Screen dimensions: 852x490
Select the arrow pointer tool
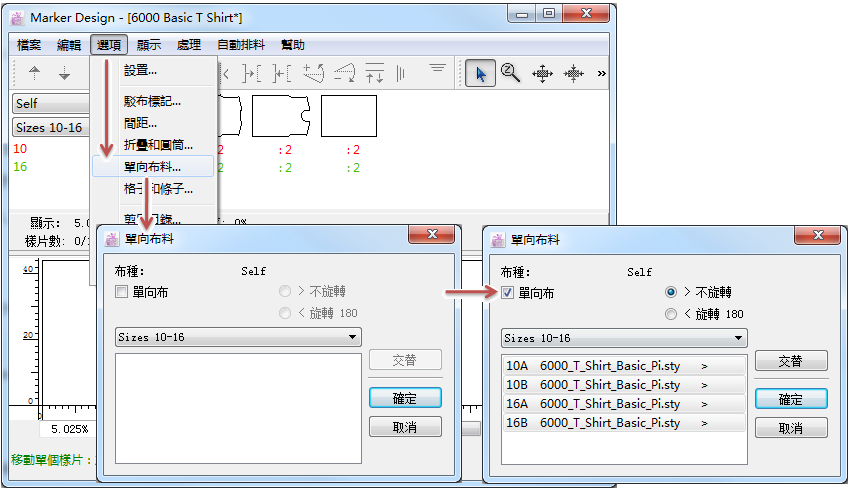[481, 73]
